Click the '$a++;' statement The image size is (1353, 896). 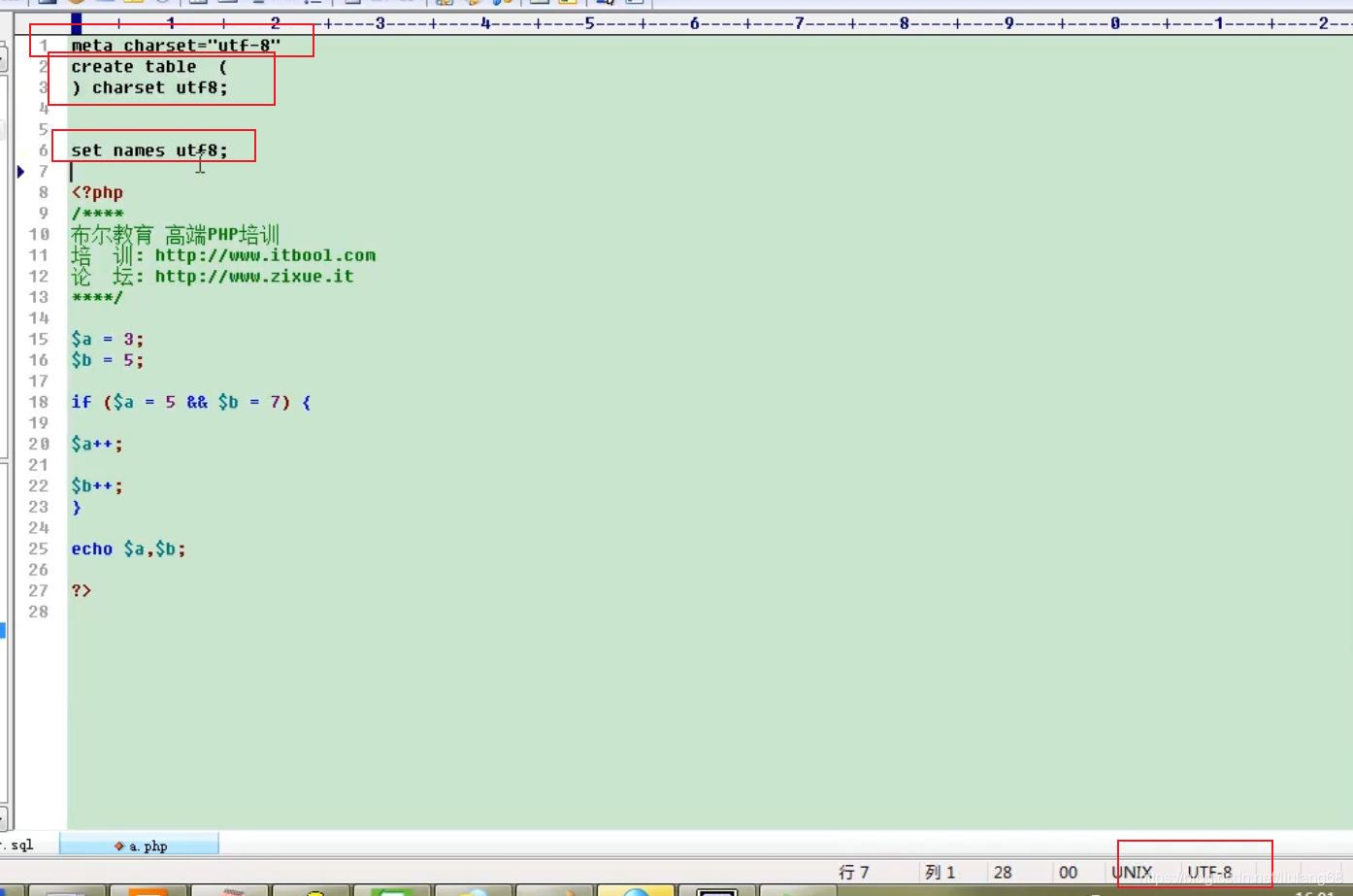[97, 445]
